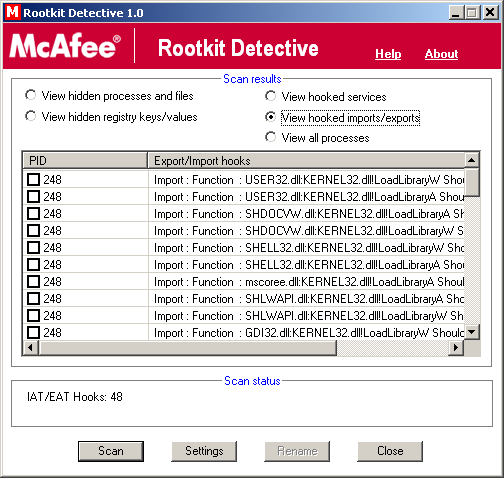Click the Export/Import hooks column header
This screenshot has height=478, width=504.
coord(306,161)
